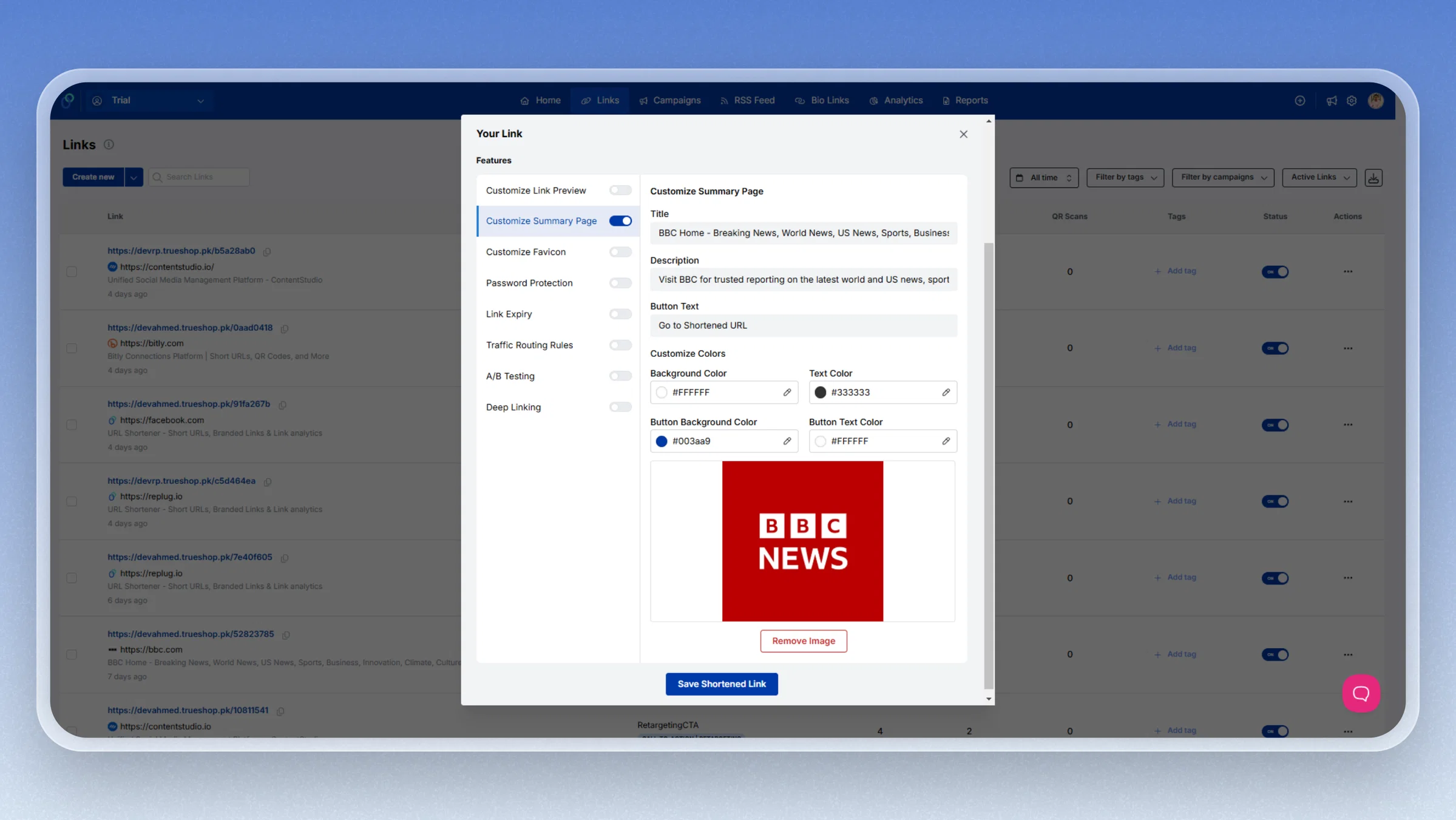The width and height of the screenshot is (1456, 820).
Task: Open the settings gear in the top bar
Action: coord(1352,101)
